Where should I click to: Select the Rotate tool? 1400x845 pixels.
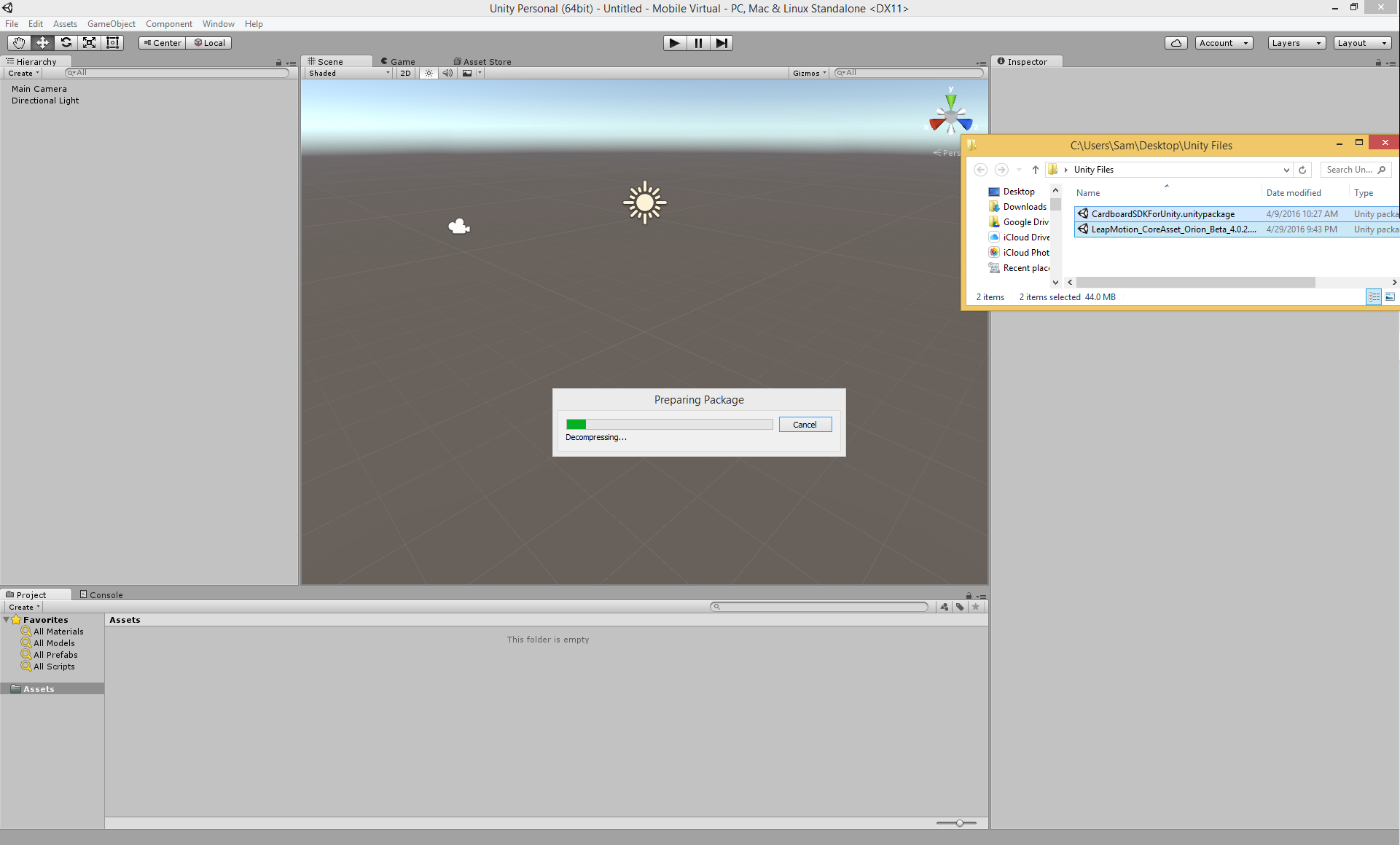66,43
